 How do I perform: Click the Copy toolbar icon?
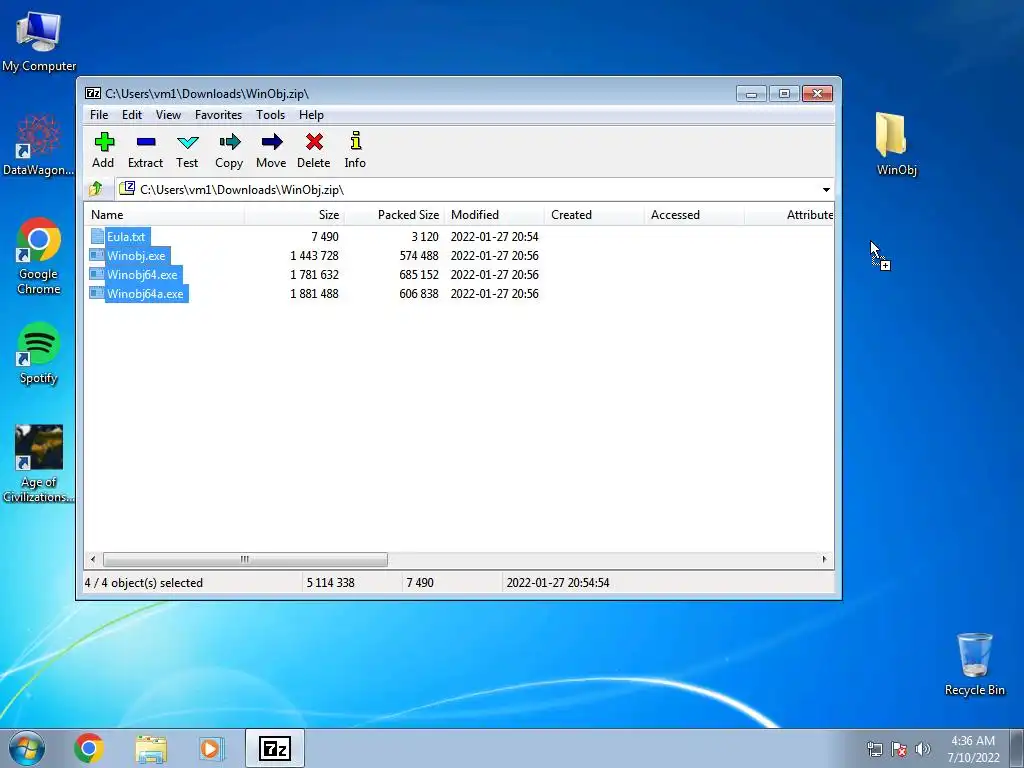pyautogui.click(x=229, y=142)
